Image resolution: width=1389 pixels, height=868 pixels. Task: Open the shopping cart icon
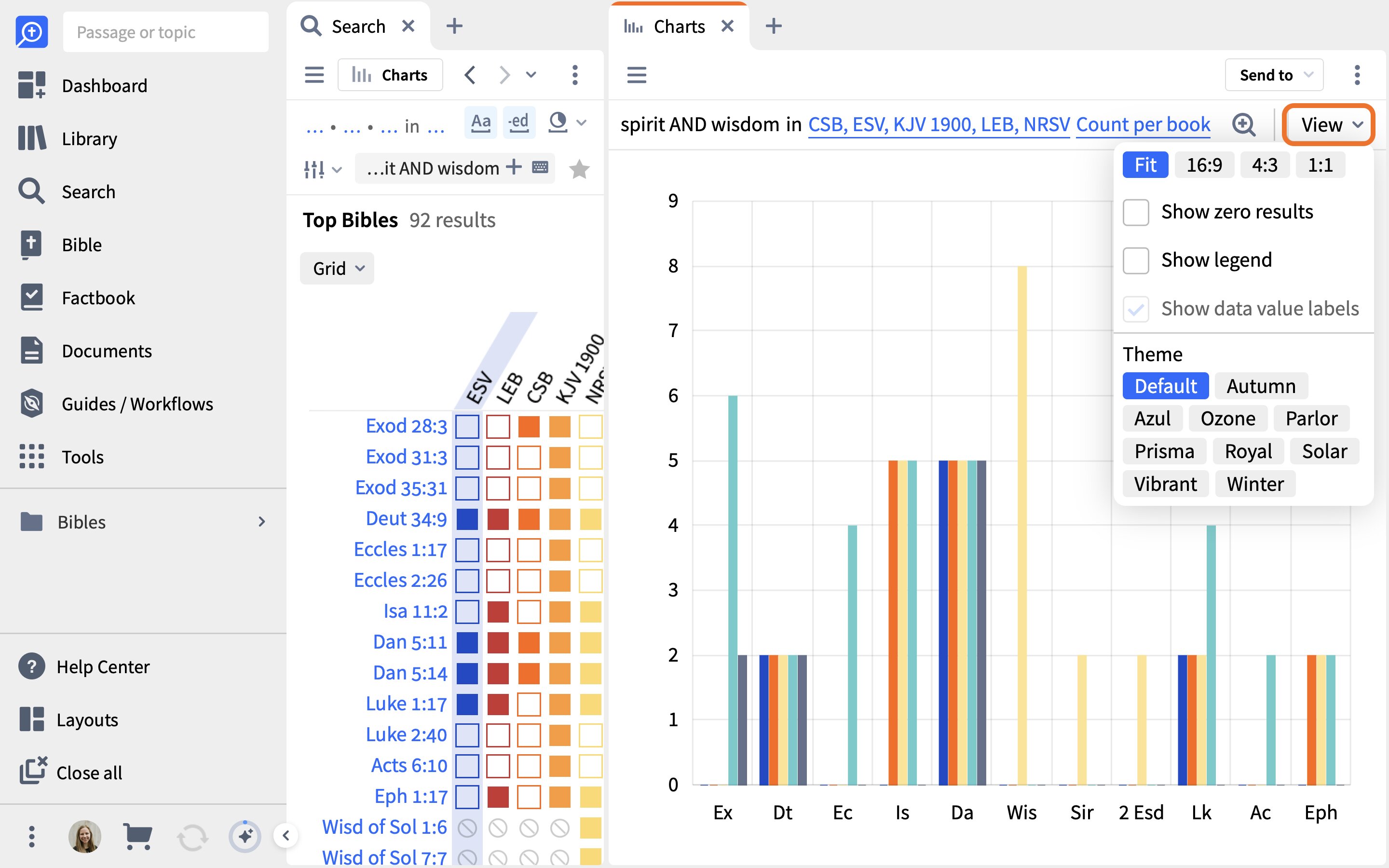click(138, 837)
